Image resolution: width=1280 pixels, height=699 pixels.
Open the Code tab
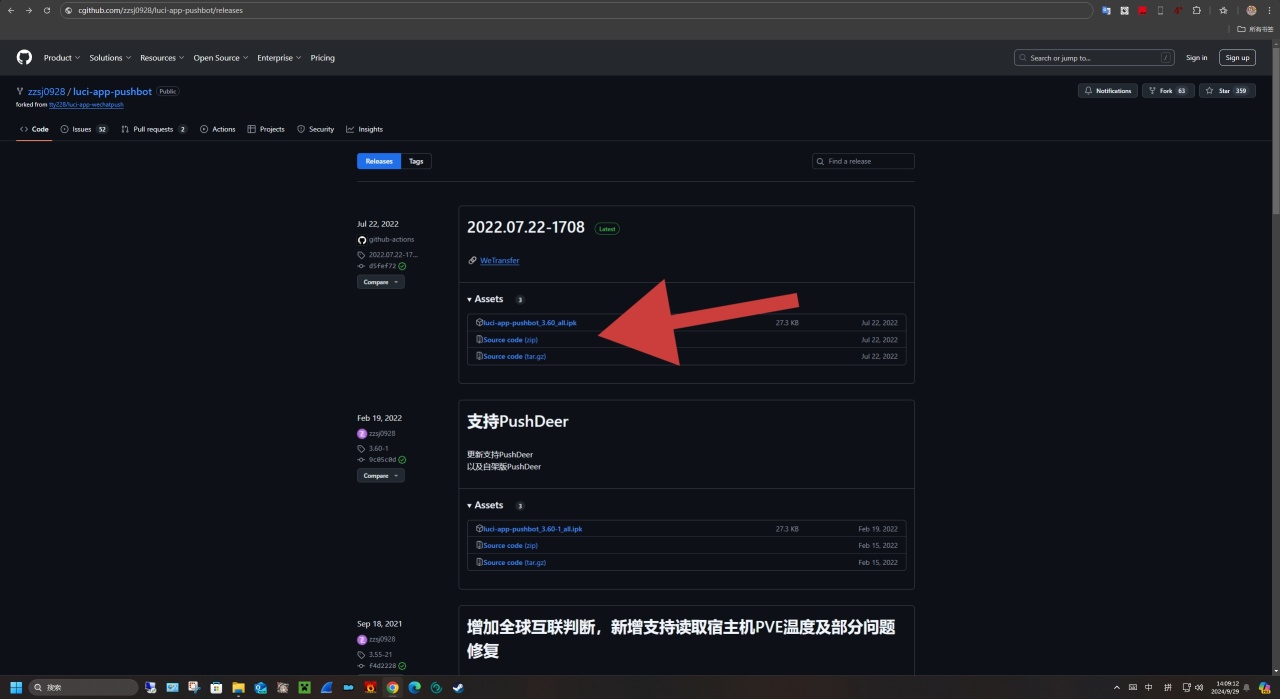click(34, 129)
